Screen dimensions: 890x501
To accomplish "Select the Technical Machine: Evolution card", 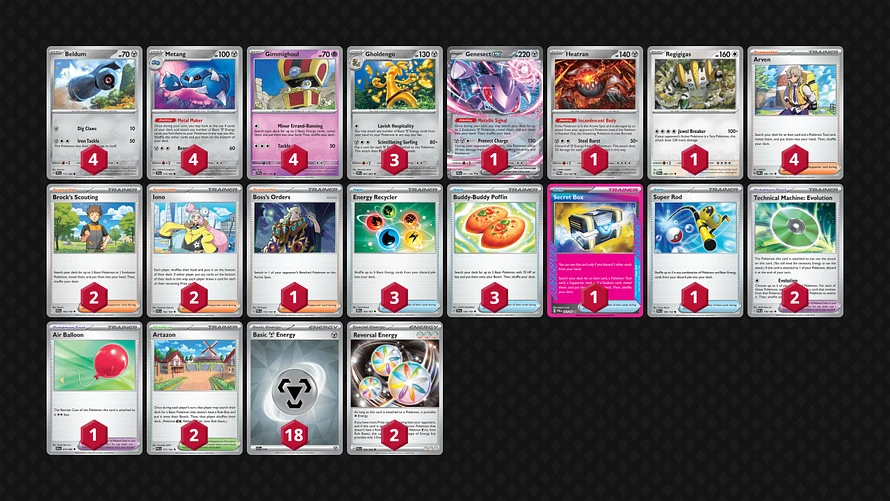I will (x=795, y=250).
